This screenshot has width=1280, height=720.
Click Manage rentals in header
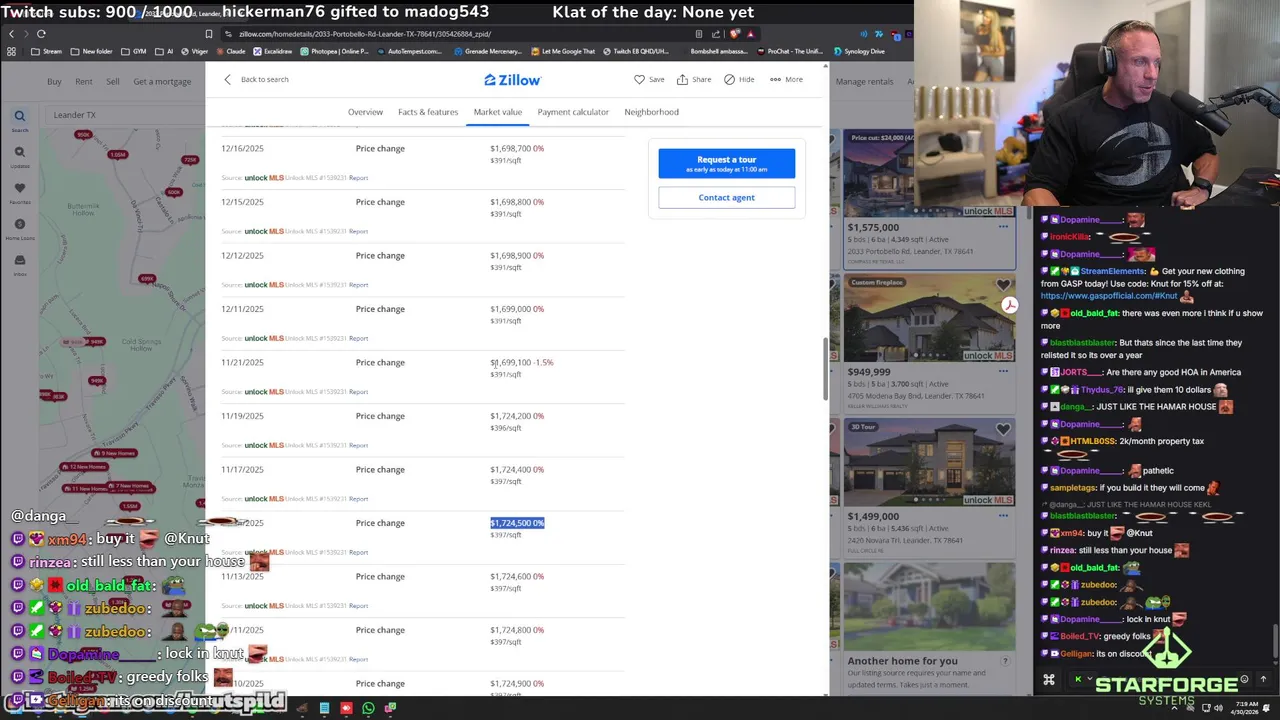864,81
